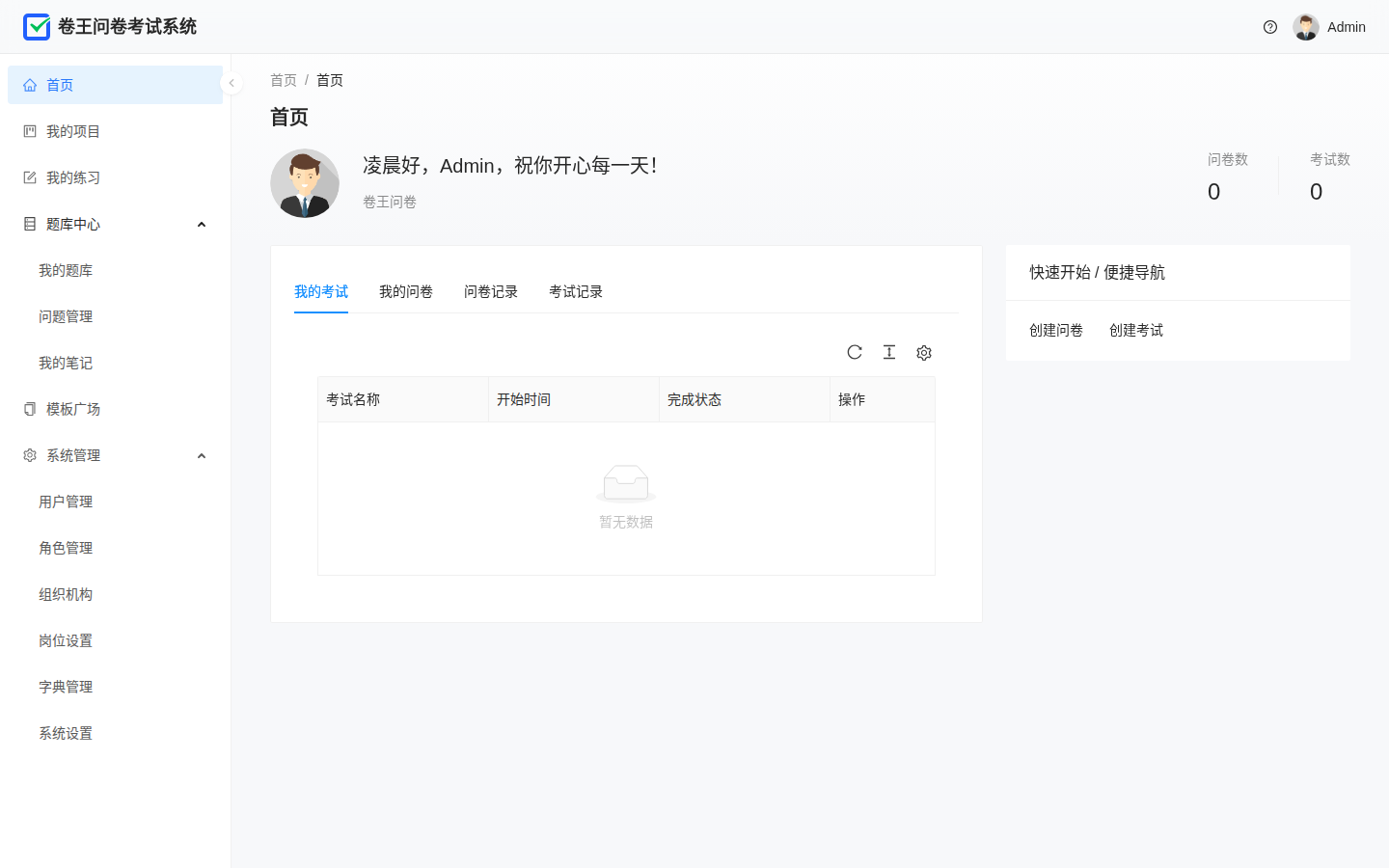
Task: Open the Admin user dropdown
Action: click(x=1329, y=27)
